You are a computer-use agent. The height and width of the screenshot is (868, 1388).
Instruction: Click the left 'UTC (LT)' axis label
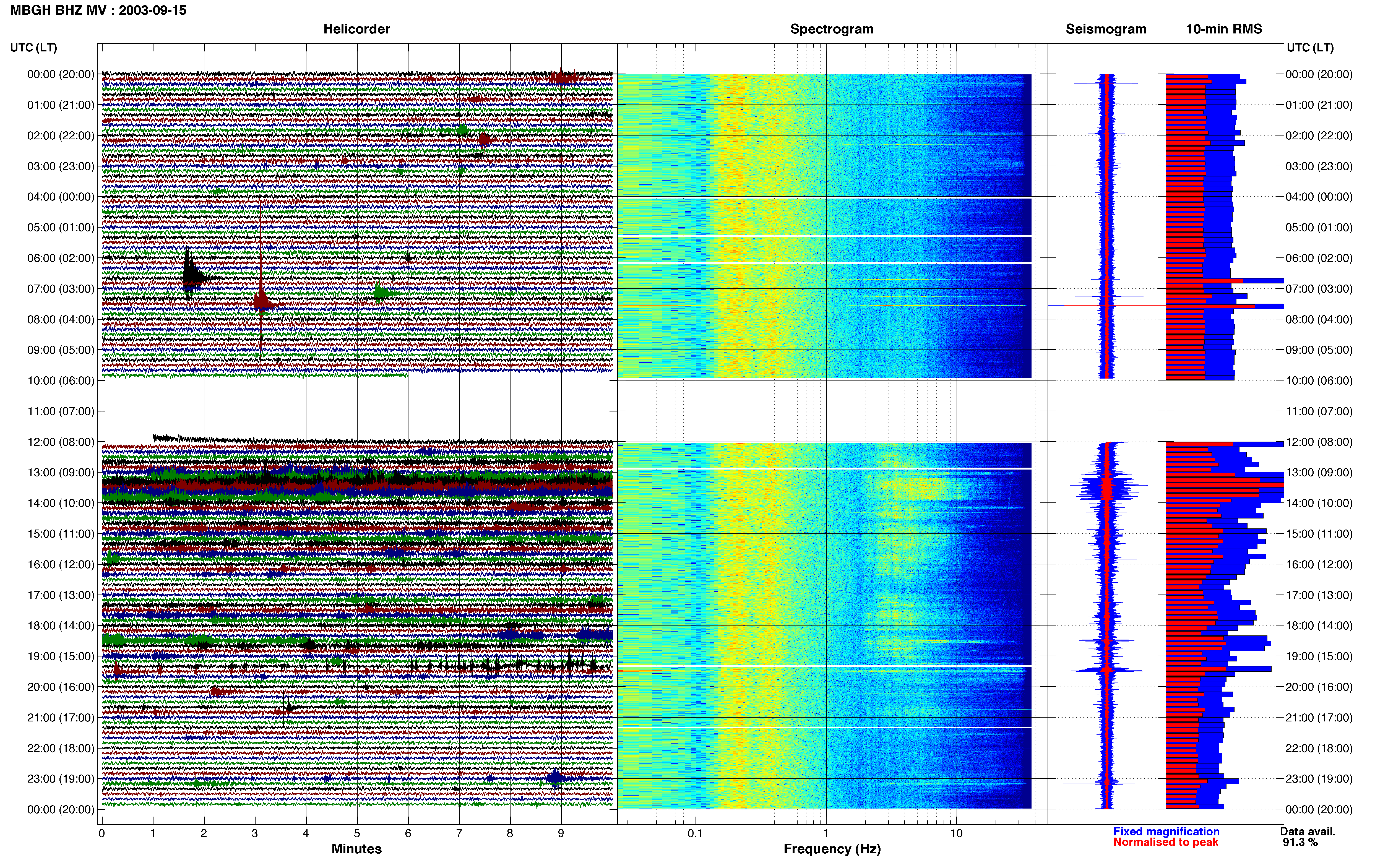pyautogui.click(x=34, y=48)
